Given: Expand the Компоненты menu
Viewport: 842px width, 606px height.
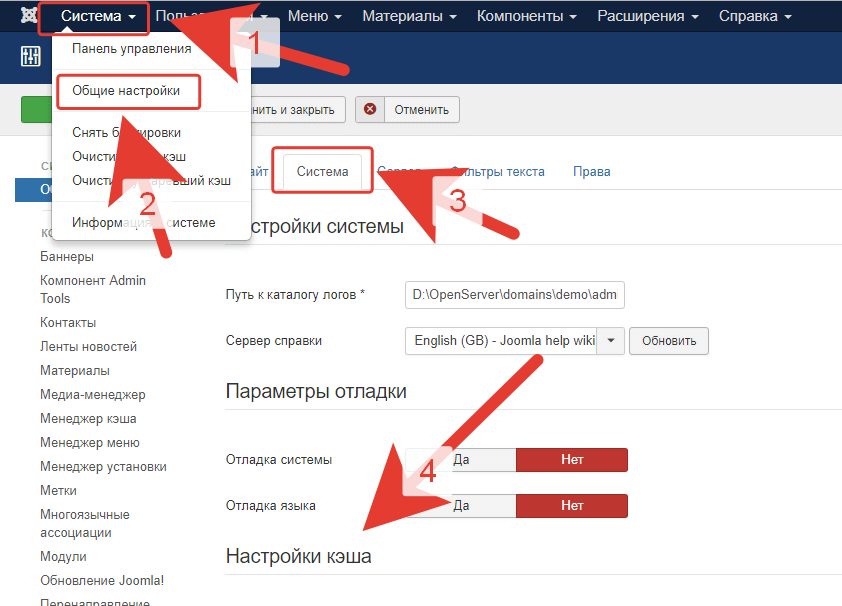Looking at the screenshot, I should click(x=527, y=15).
